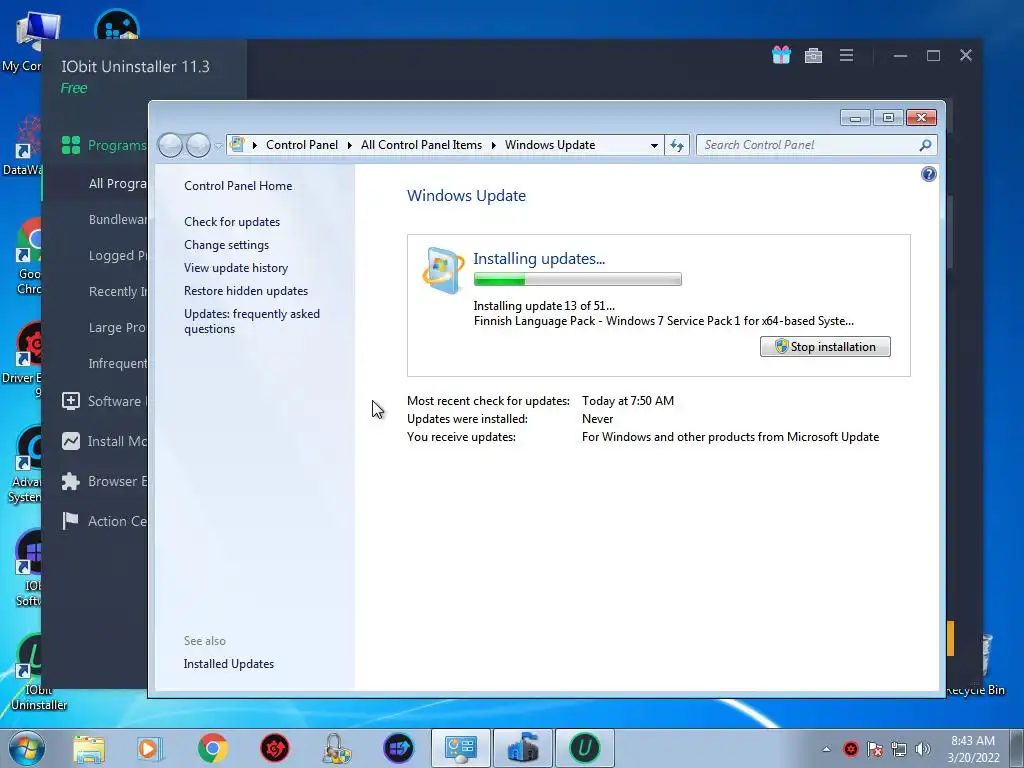Screen dimensions: 1024x768
Task: Switch to IObit Uninstaller taskbar button
Action: [584, 748]
